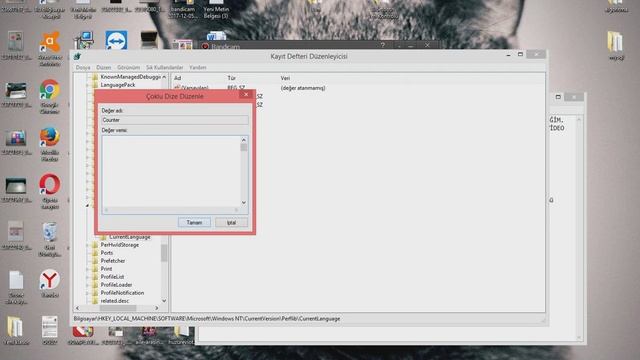Click the key tree vertical scroll thumb
Screen dimensions: 640x360
[x=164, y=253]
